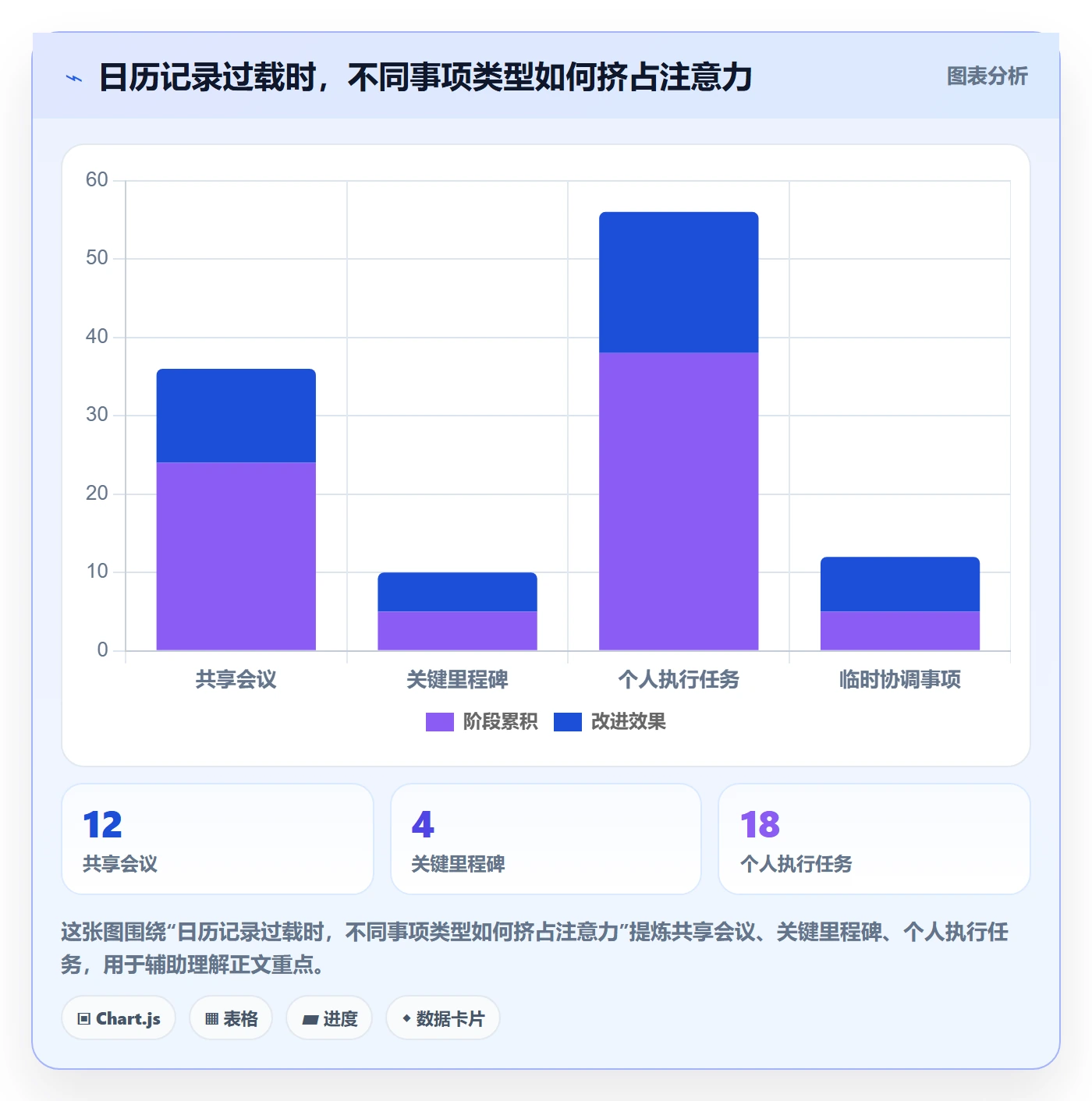Viewport: 1092px width, 1101px height.
Task: Toggle the 阶段累积 legend purple swatch
Action: coord(439,722)
